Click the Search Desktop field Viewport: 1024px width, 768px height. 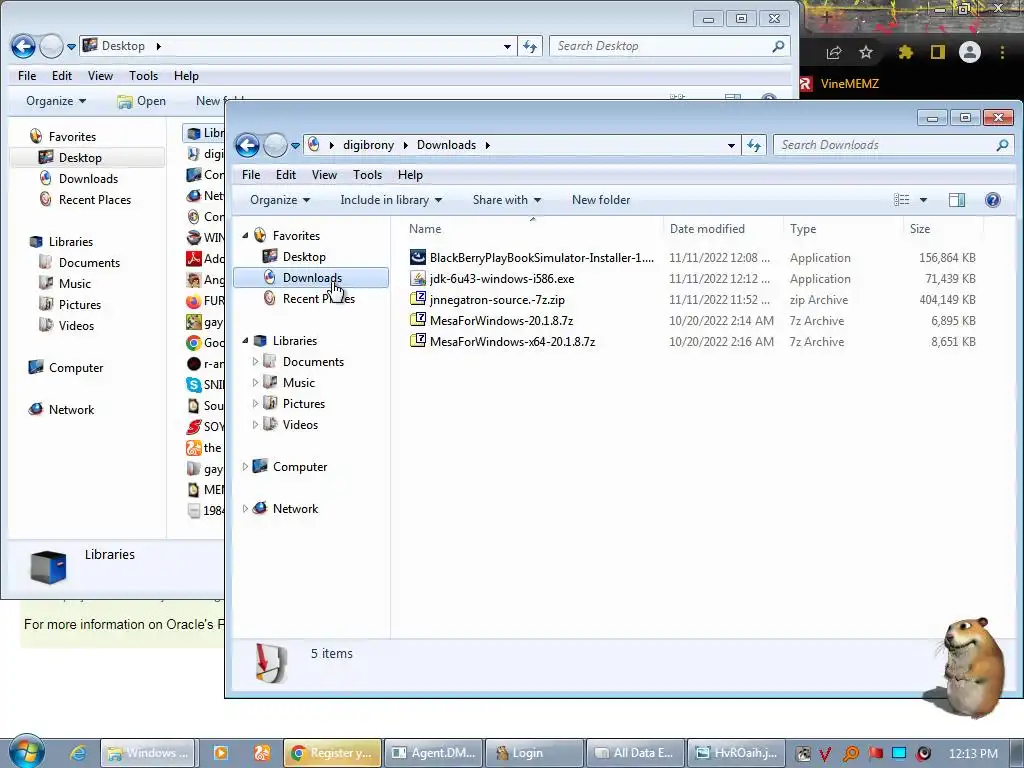[x=669, y=46]
